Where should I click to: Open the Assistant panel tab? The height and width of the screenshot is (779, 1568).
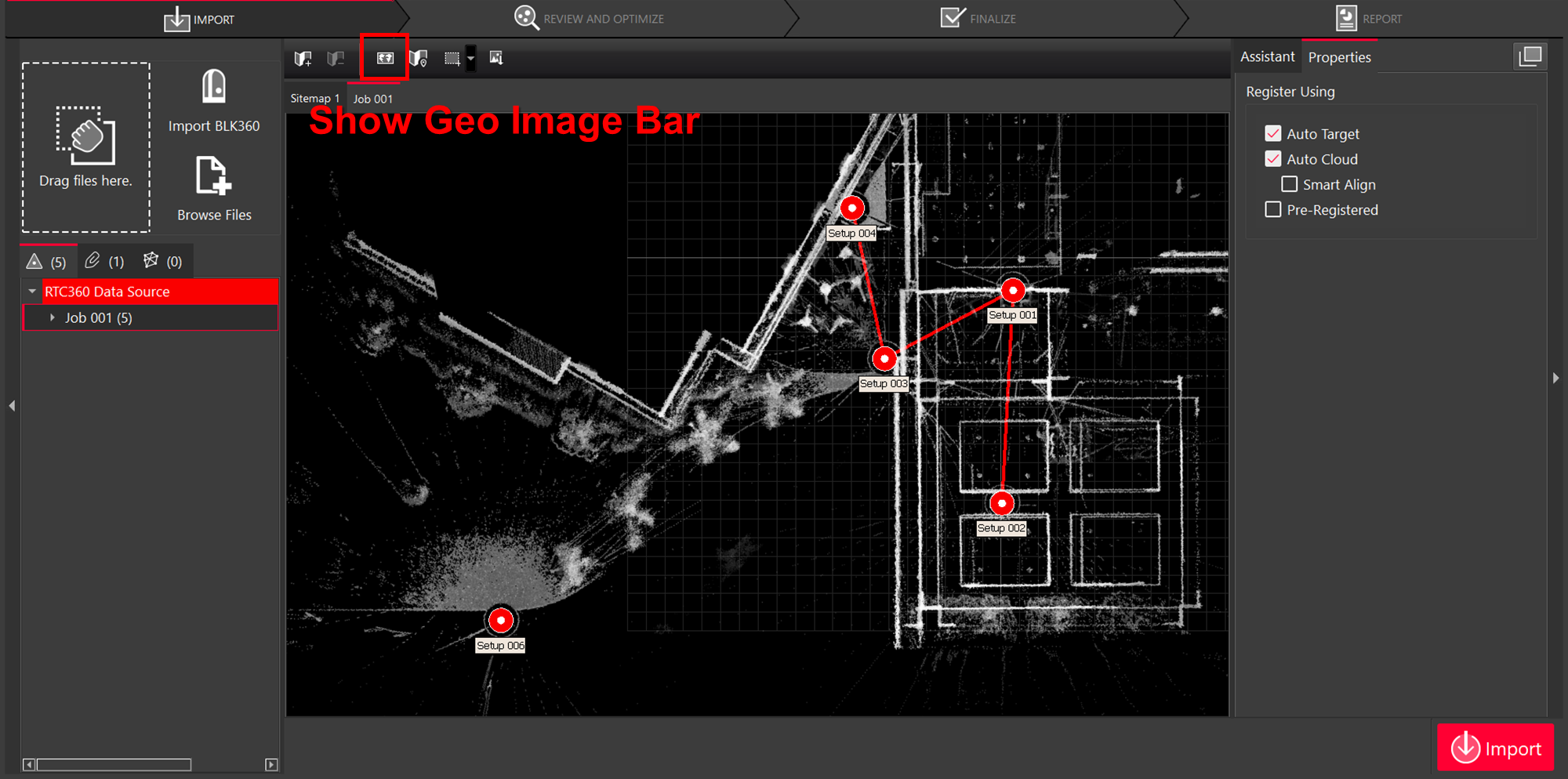point(1267,56)
